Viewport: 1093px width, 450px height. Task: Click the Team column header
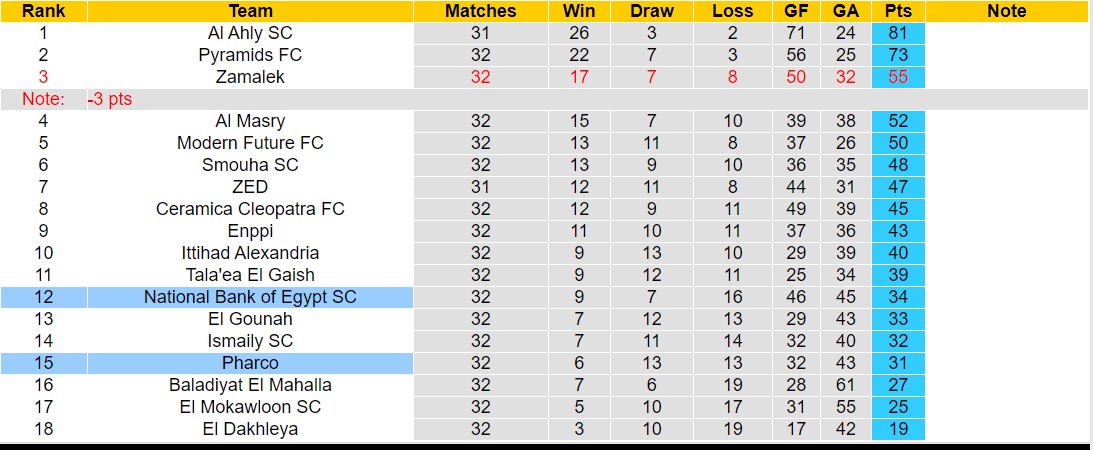click(x=250, y=11)
